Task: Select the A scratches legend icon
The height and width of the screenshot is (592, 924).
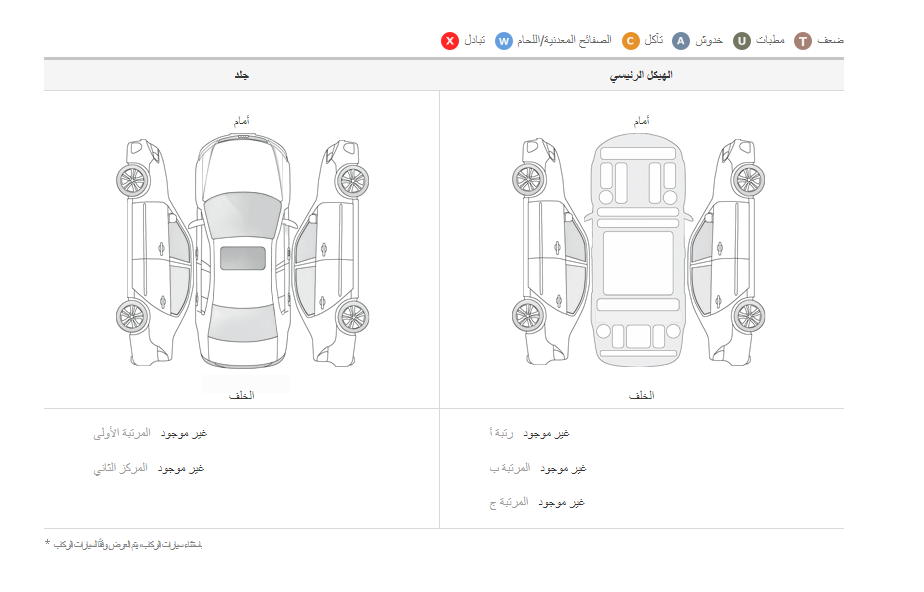Action: tap(681, 41)
